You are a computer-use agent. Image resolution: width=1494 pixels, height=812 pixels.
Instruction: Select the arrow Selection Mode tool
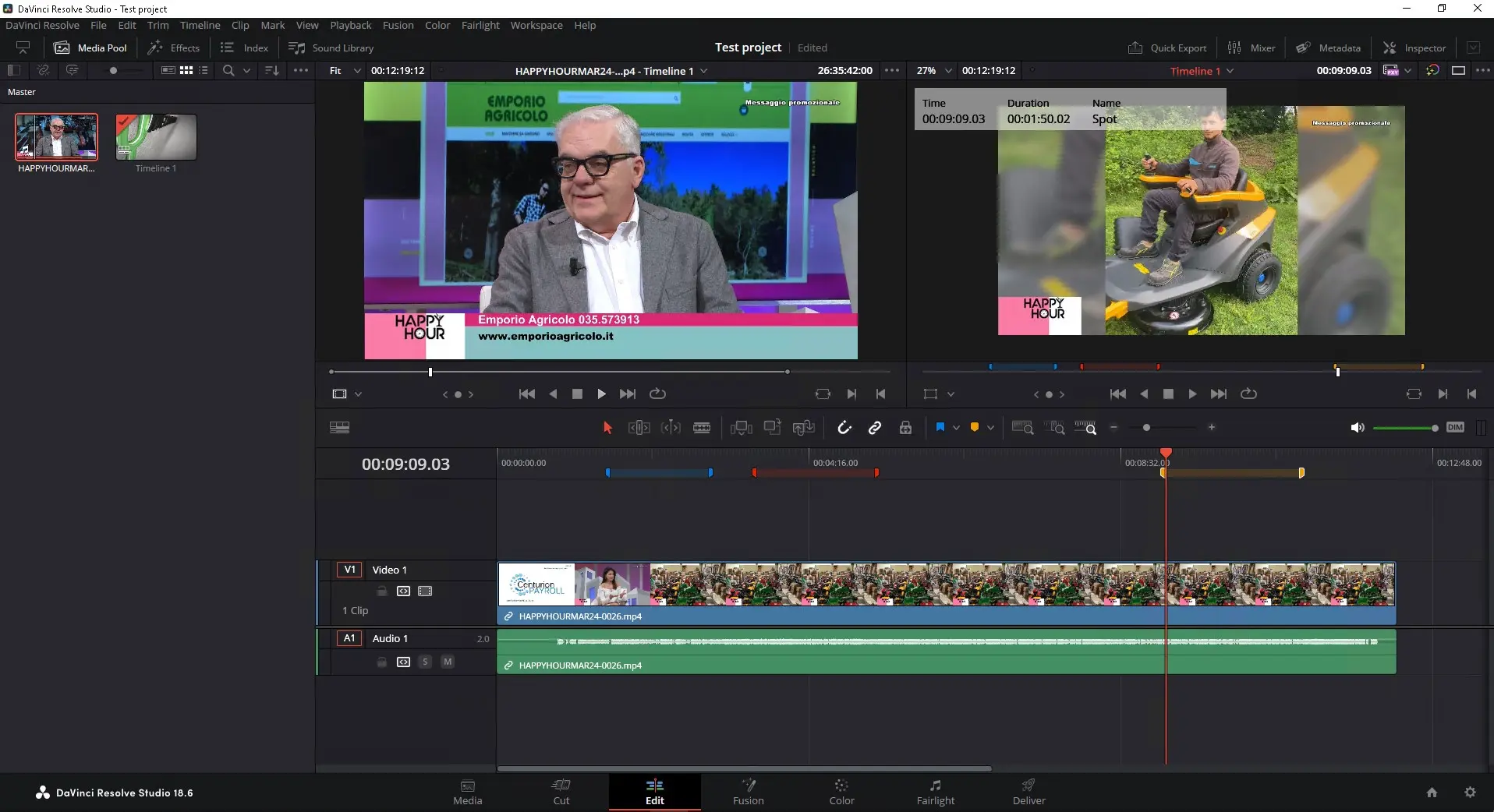[x=607, y=428]
